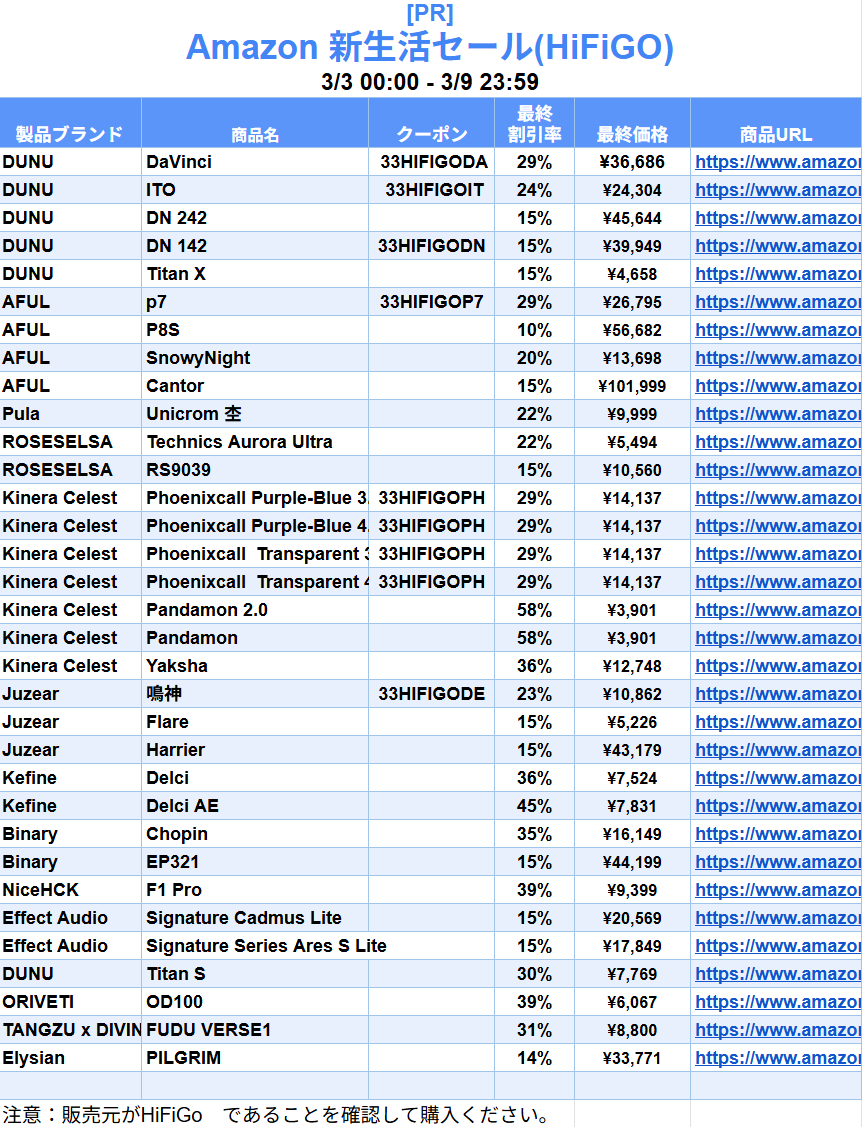Viewport: 862px width, 1127px height.
Task: Select the product name Titan X
Action: click(x=176, y=274)
